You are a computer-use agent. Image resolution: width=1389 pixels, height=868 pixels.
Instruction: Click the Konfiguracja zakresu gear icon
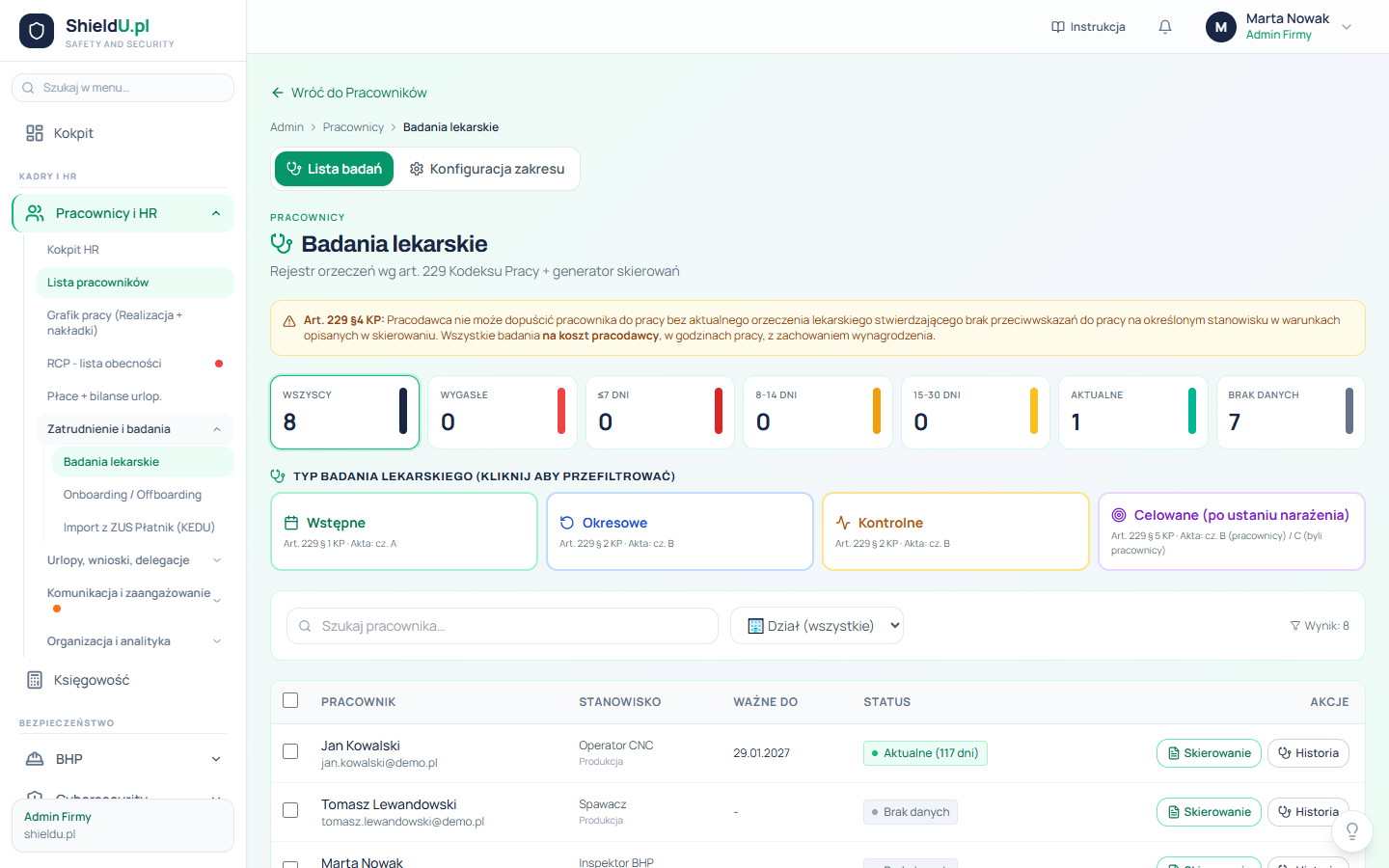click(x=417, y=169)
